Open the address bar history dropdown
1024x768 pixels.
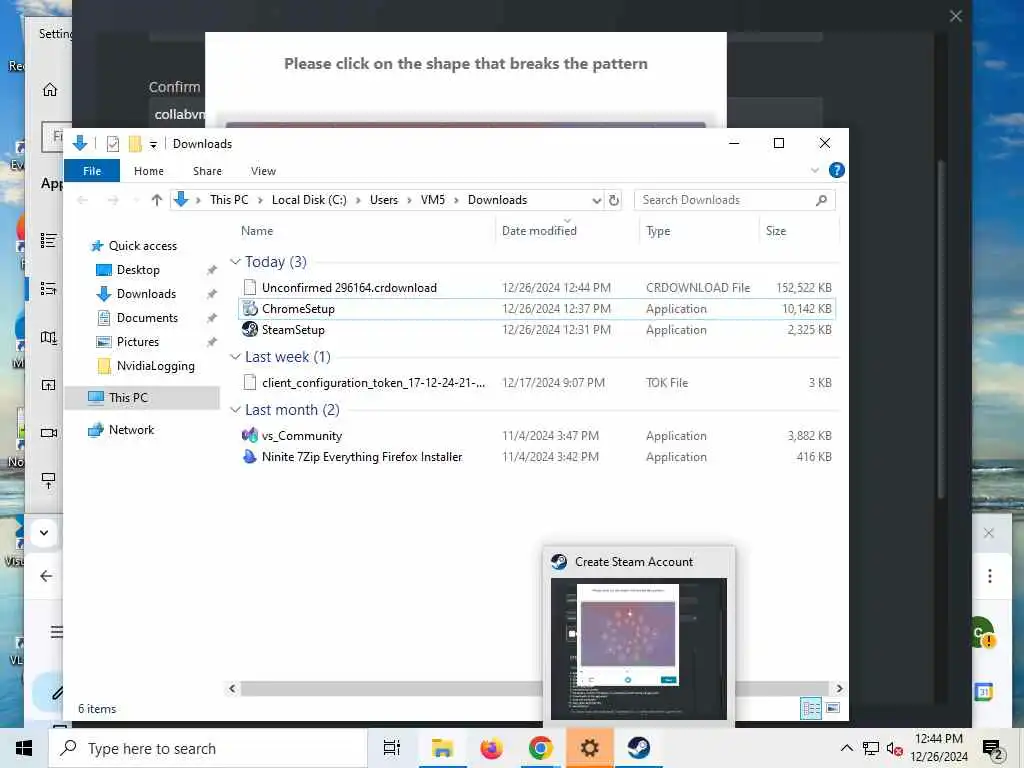coord(596,200)
